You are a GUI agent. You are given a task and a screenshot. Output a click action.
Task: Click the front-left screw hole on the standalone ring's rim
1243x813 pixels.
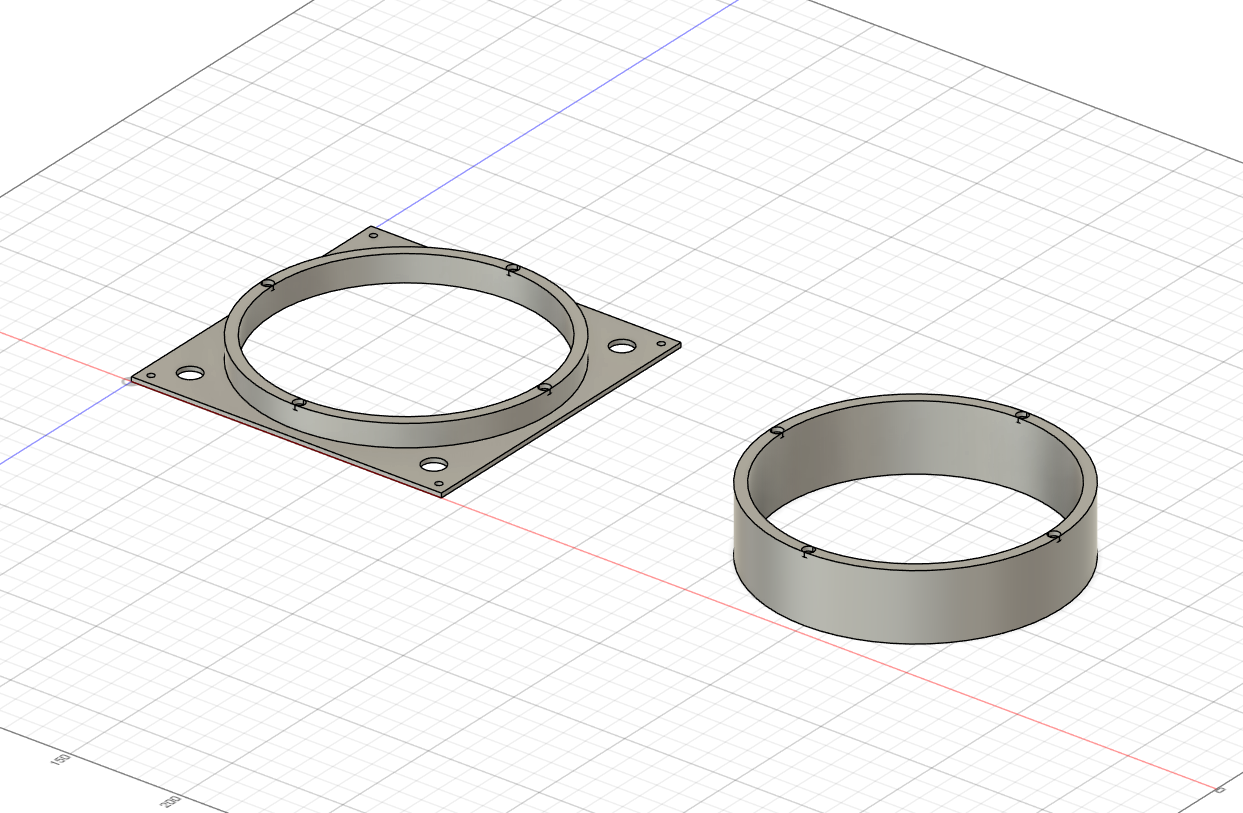808,550
